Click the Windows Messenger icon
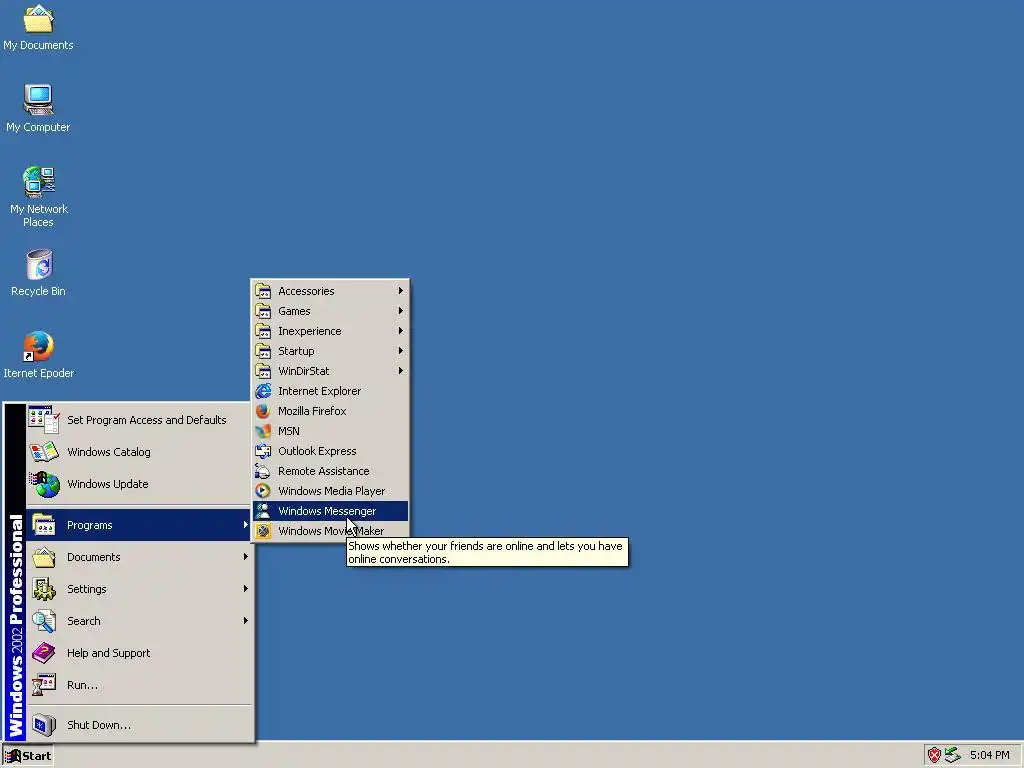This screenshot has height=768, width=1024. (x=263, y=511)
